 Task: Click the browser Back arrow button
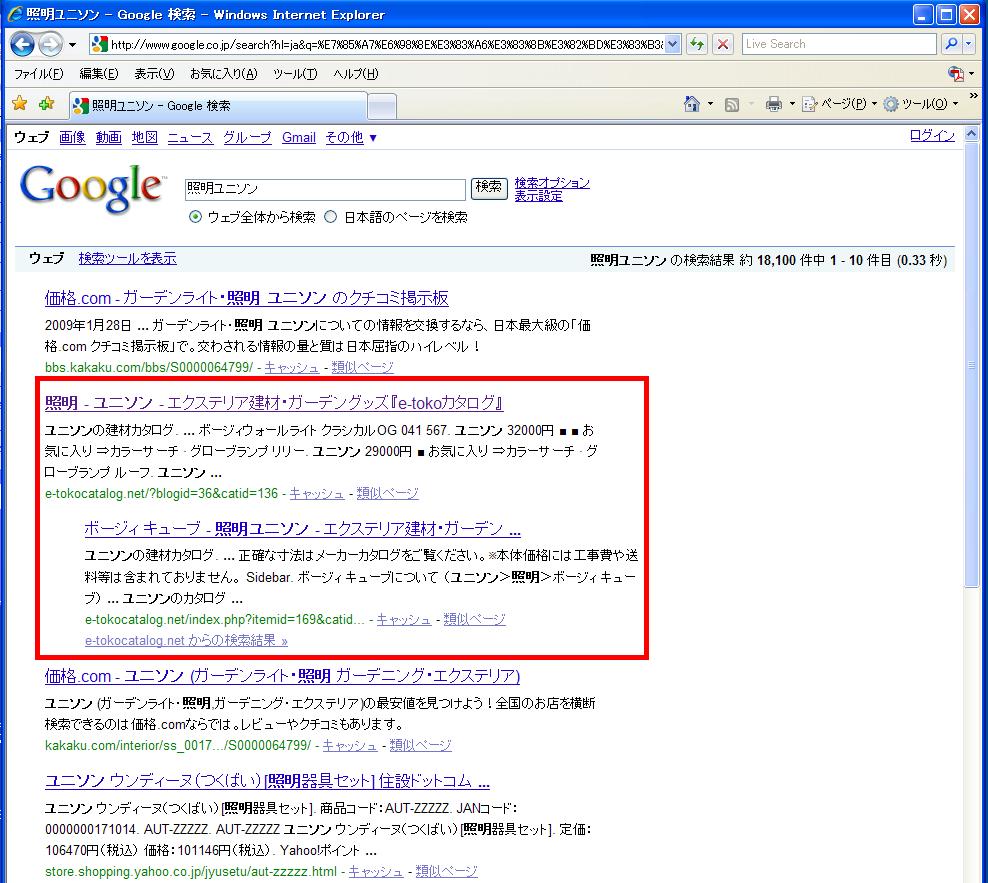[x=23, y=44]
